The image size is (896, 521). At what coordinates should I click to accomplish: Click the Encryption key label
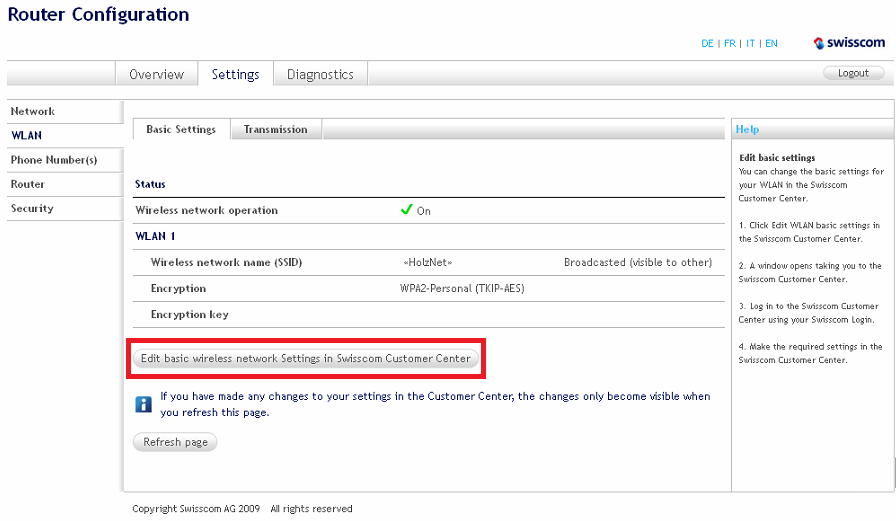coord(189,314)
